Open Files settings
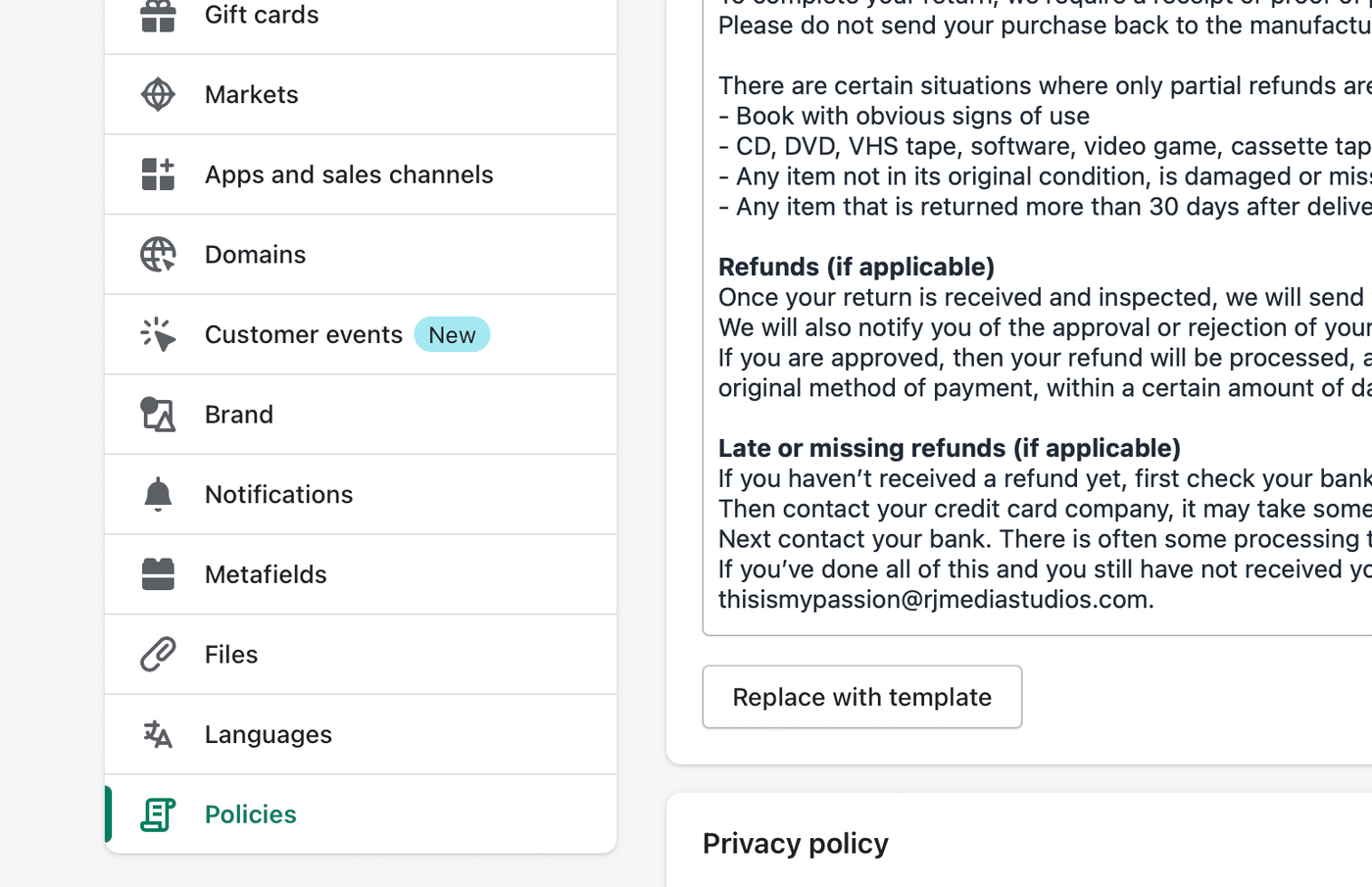This screenshot has height=887, width=1372. pyautogui.click(x=361, y=655)
